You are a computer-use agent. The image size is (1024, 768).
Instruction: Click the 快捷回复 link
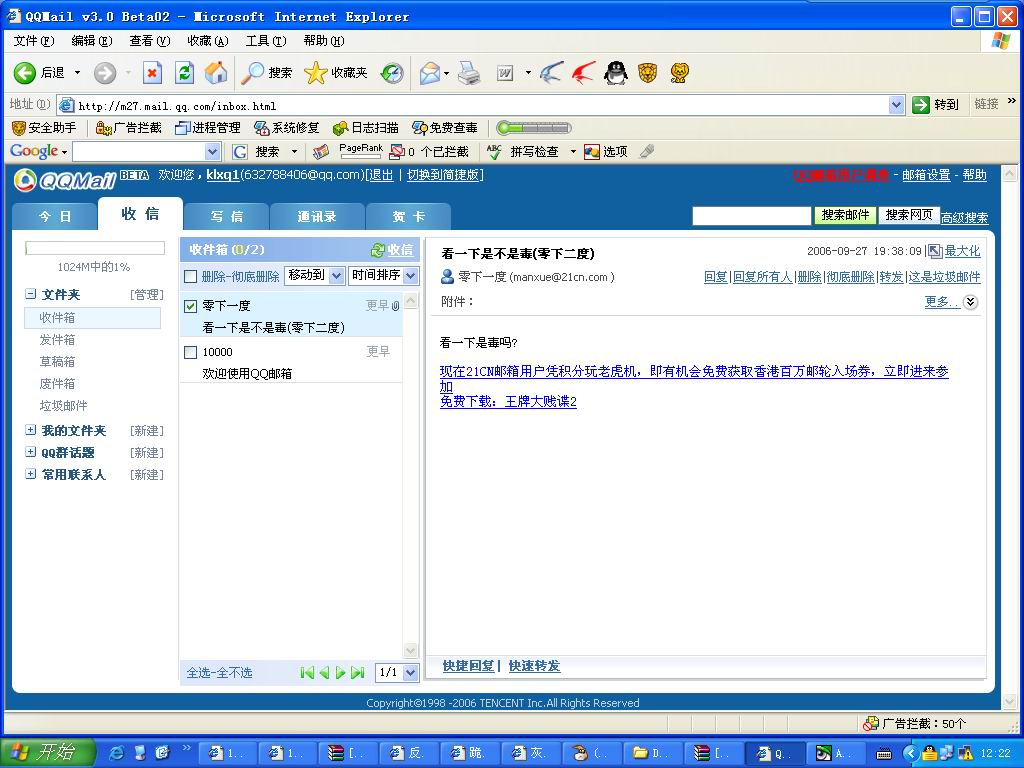click(468, 666)
